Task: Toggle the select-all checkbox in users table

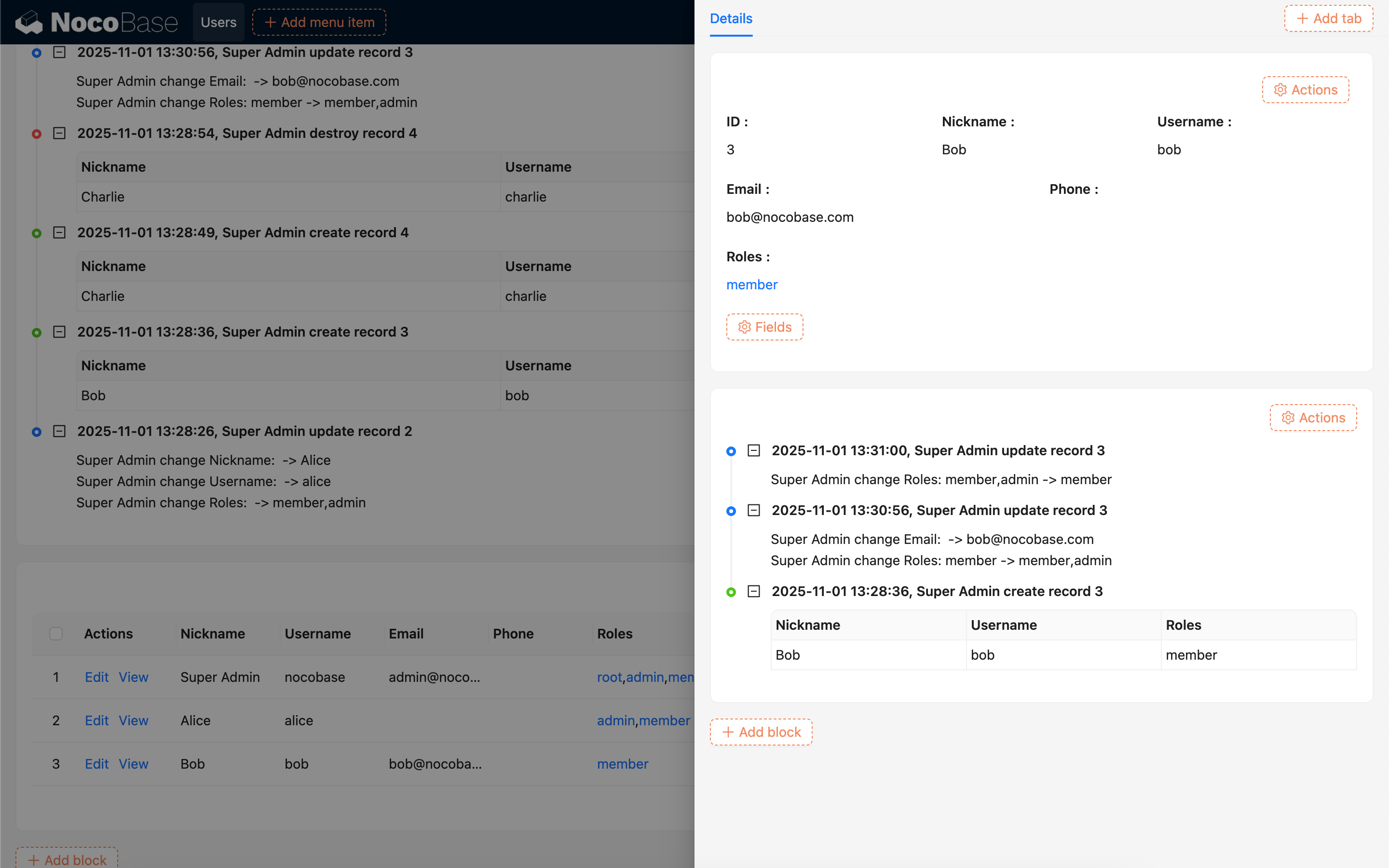Action: coord(55,634)
